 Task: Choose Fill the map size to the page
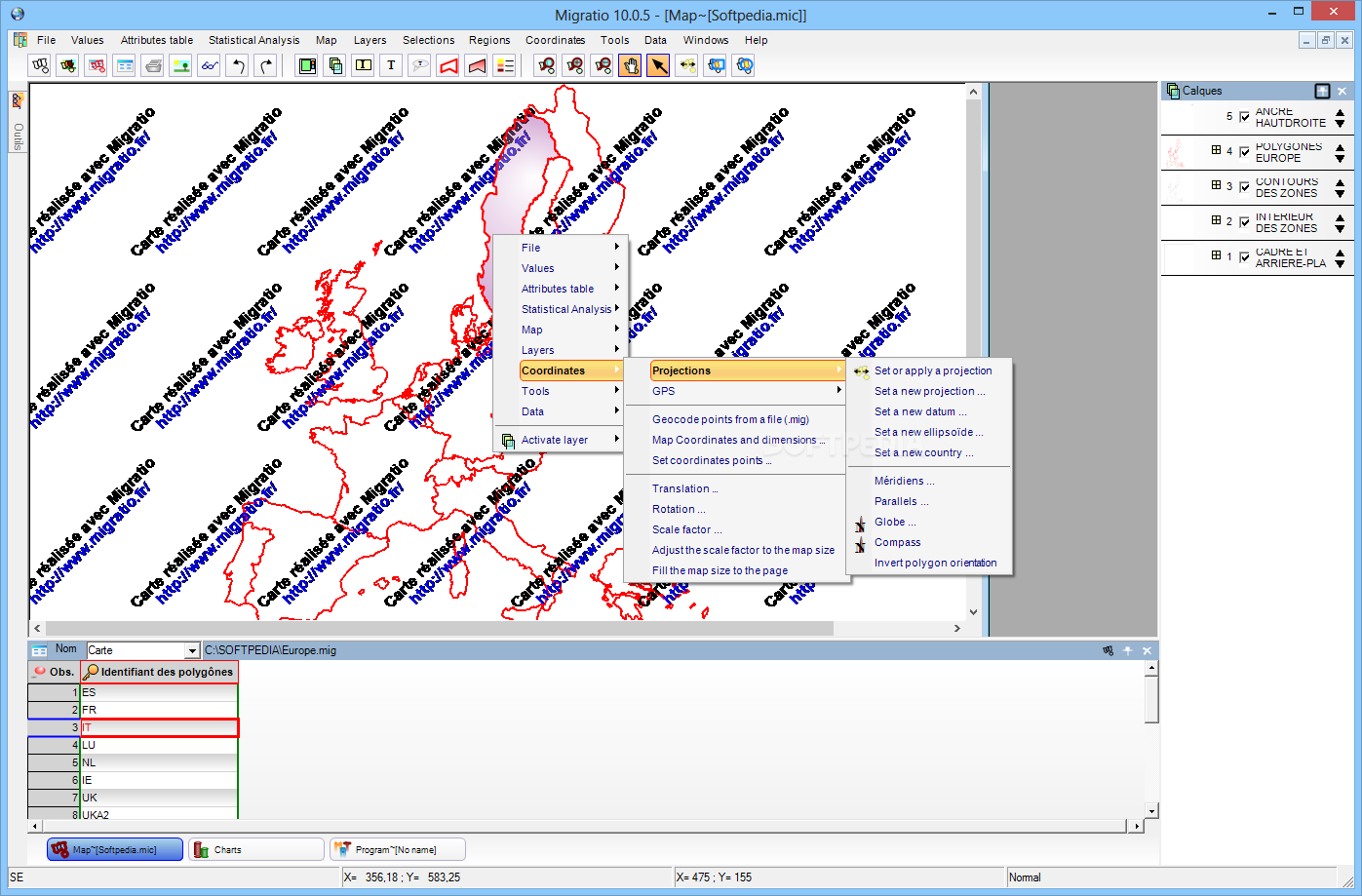[x=720, y=570]
